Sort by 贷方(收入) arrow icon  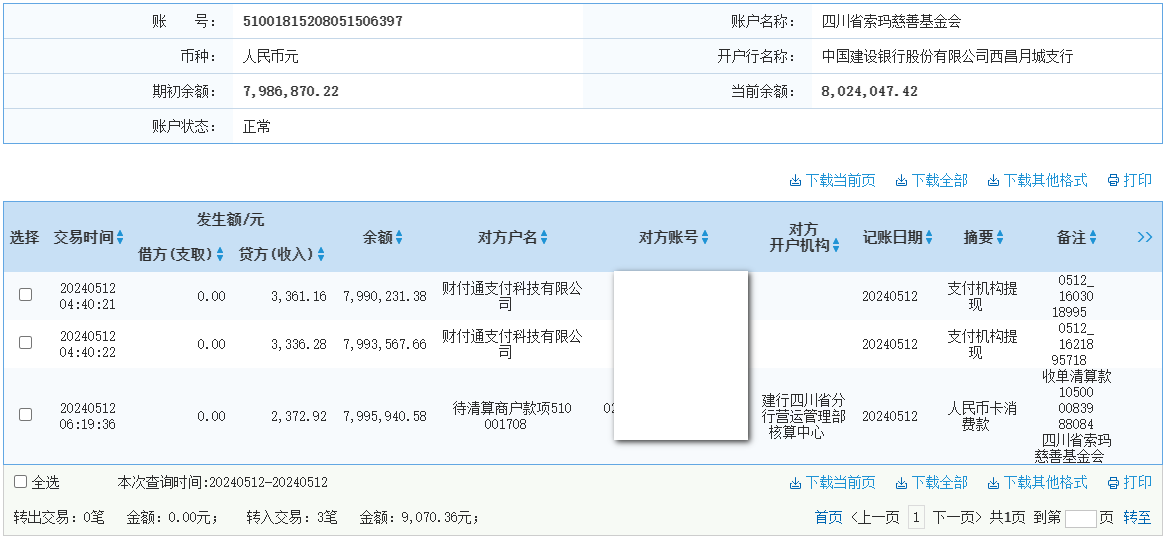click(x=321, y=254)
